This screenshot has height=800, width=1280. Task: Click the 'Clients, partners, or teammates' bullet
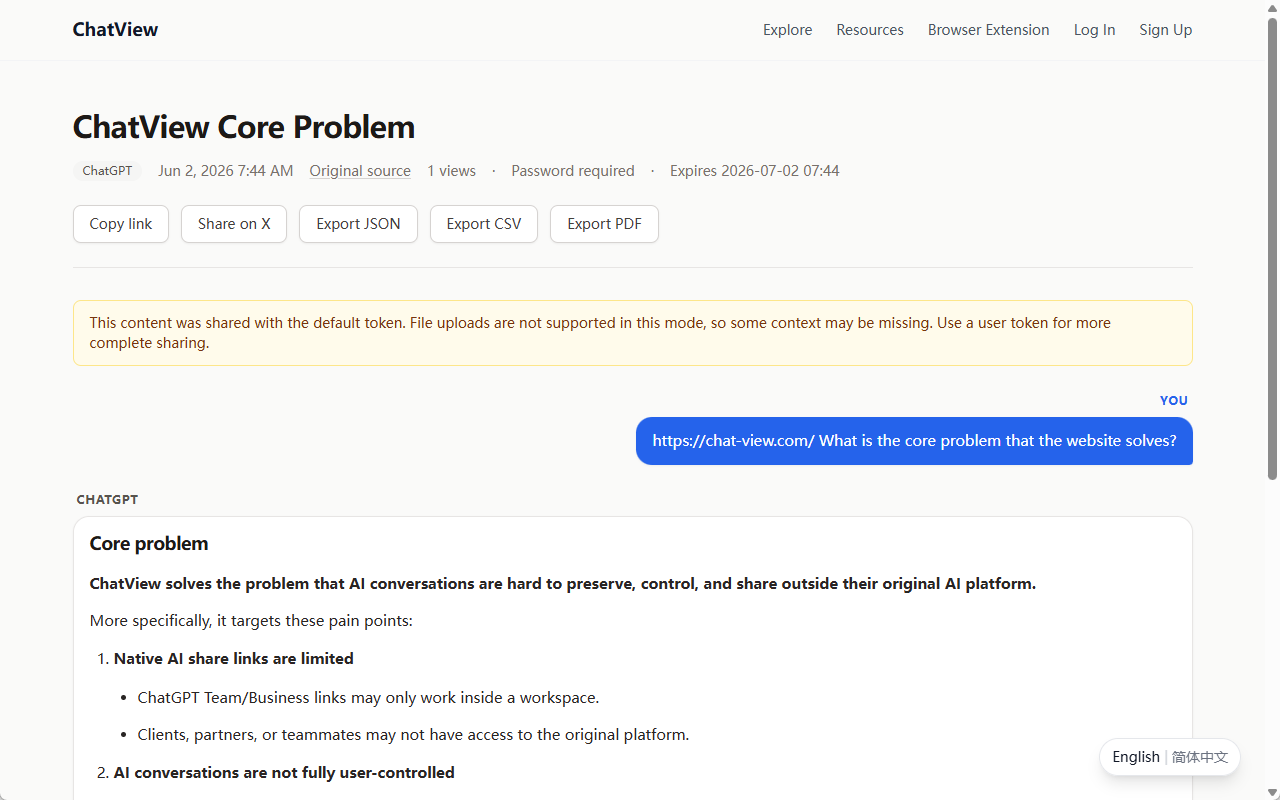click(x=413, y=735)
